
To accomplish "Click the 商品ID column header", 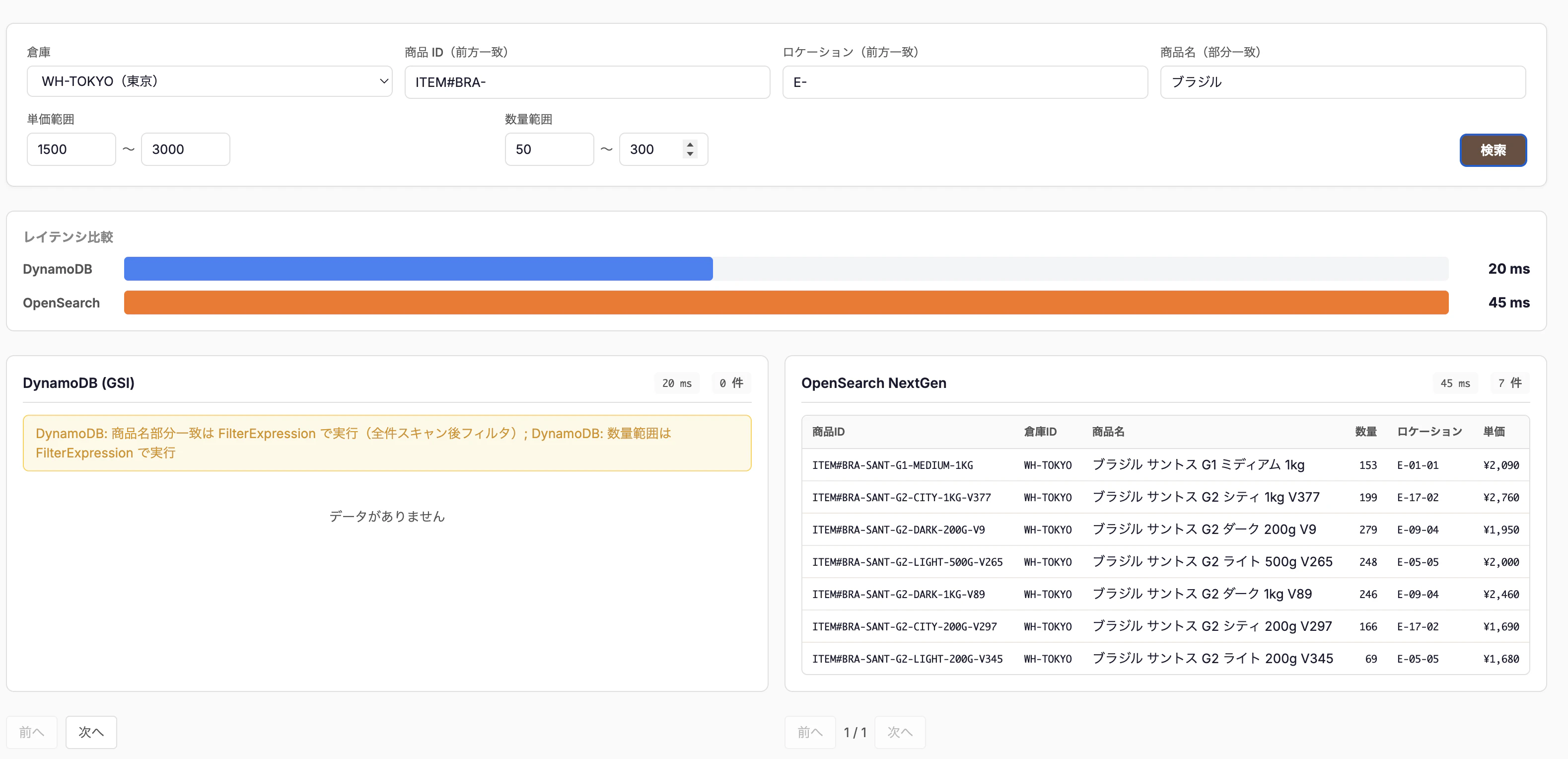I will (828, 432).
